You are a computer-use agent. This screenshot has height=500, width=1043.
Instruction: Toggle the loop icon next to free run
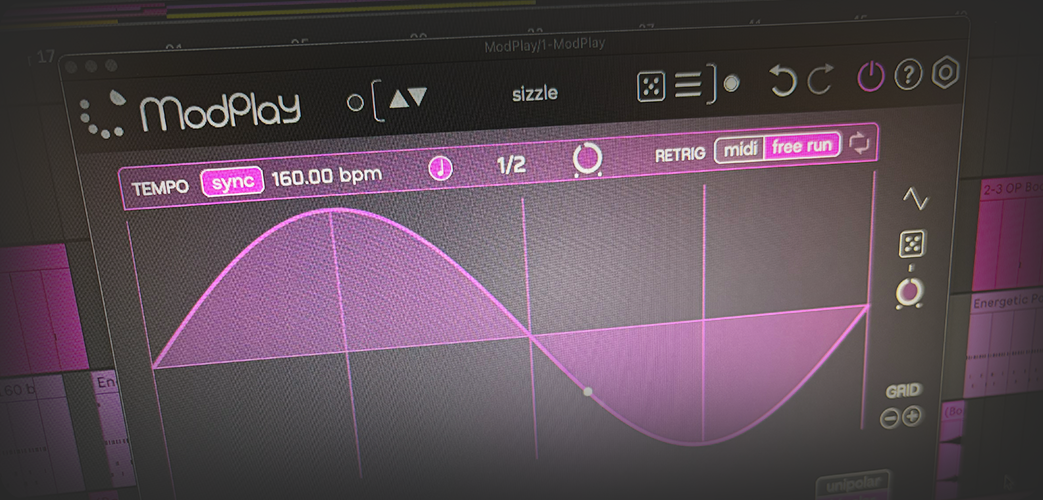[x=859, y=144]
